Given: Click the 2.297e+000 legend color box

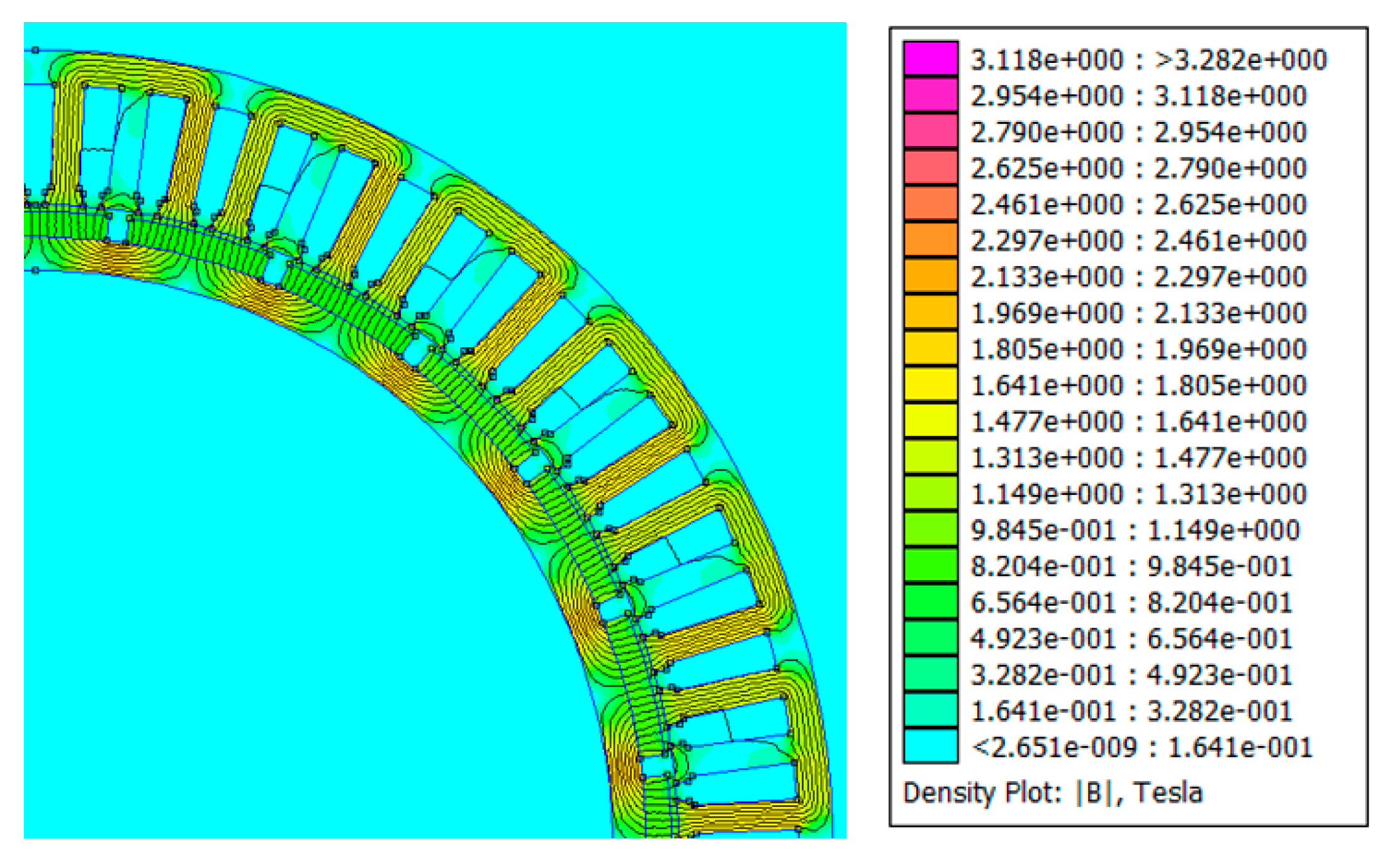Looking at the screenshot, I should click(930, 240).
